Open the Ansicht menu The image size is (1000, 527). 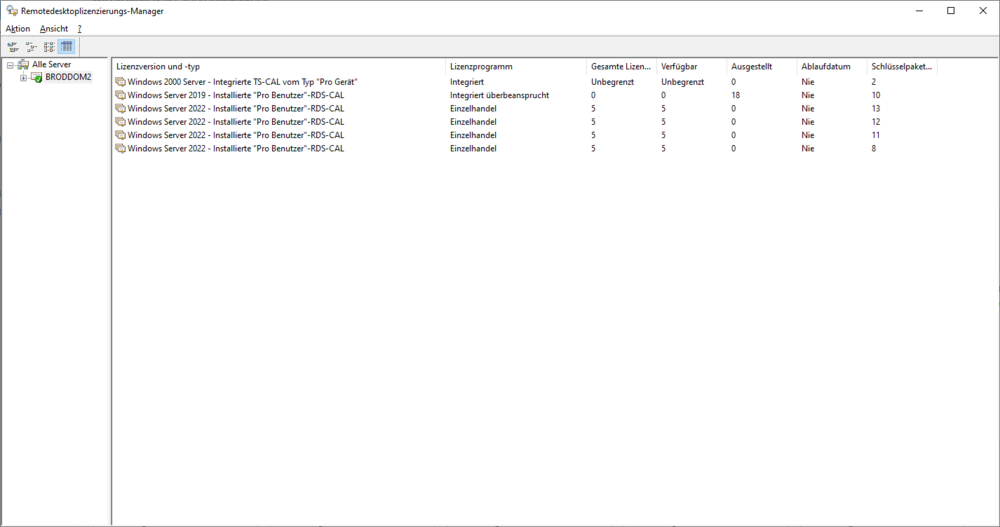(x=54, y=29)
